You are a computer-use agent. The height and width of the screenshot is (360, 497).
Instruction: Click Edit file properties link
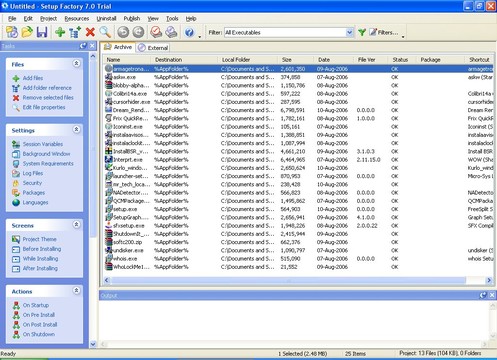[44, 107]
